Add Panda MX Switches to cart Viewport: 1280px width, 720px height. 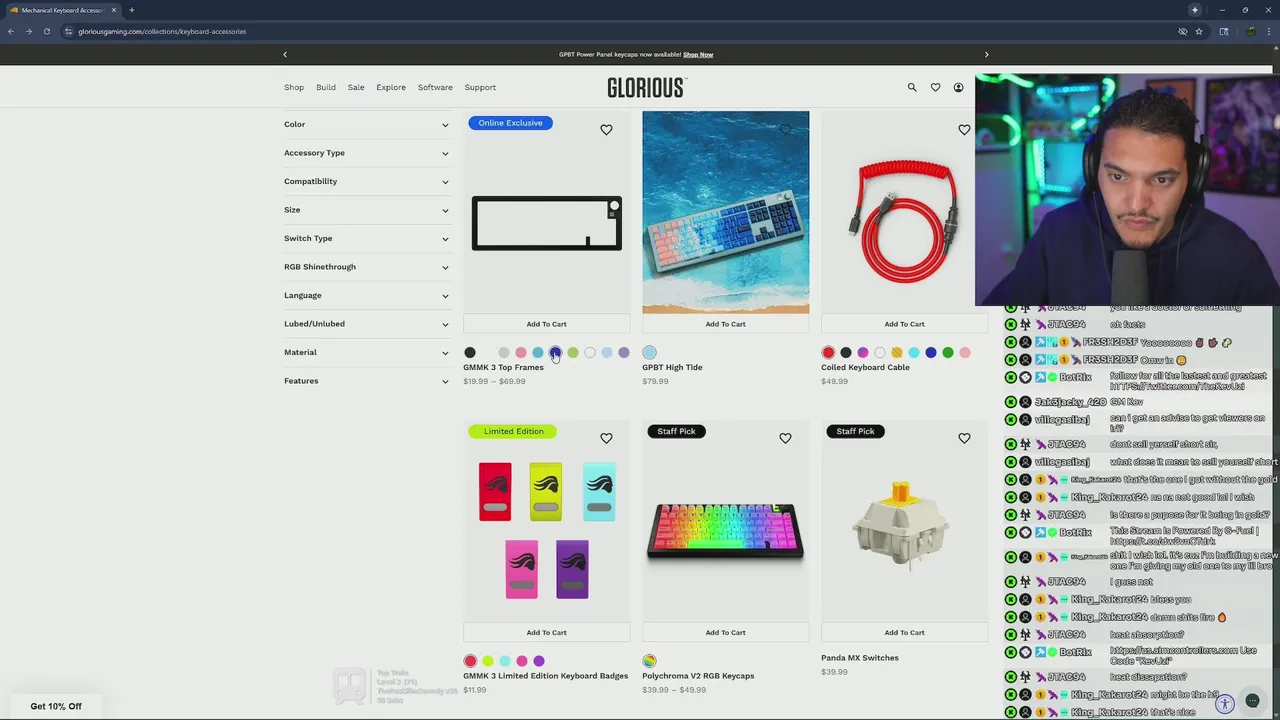(x=904, y=632)
